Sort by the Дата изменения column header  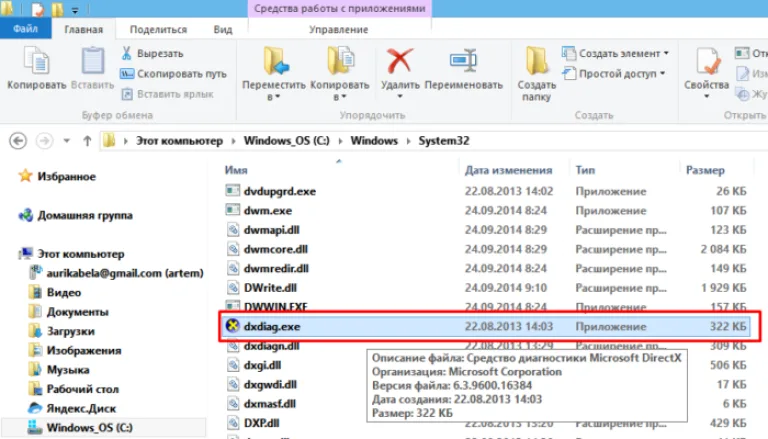pyautogui.click(x=508, y=170)
